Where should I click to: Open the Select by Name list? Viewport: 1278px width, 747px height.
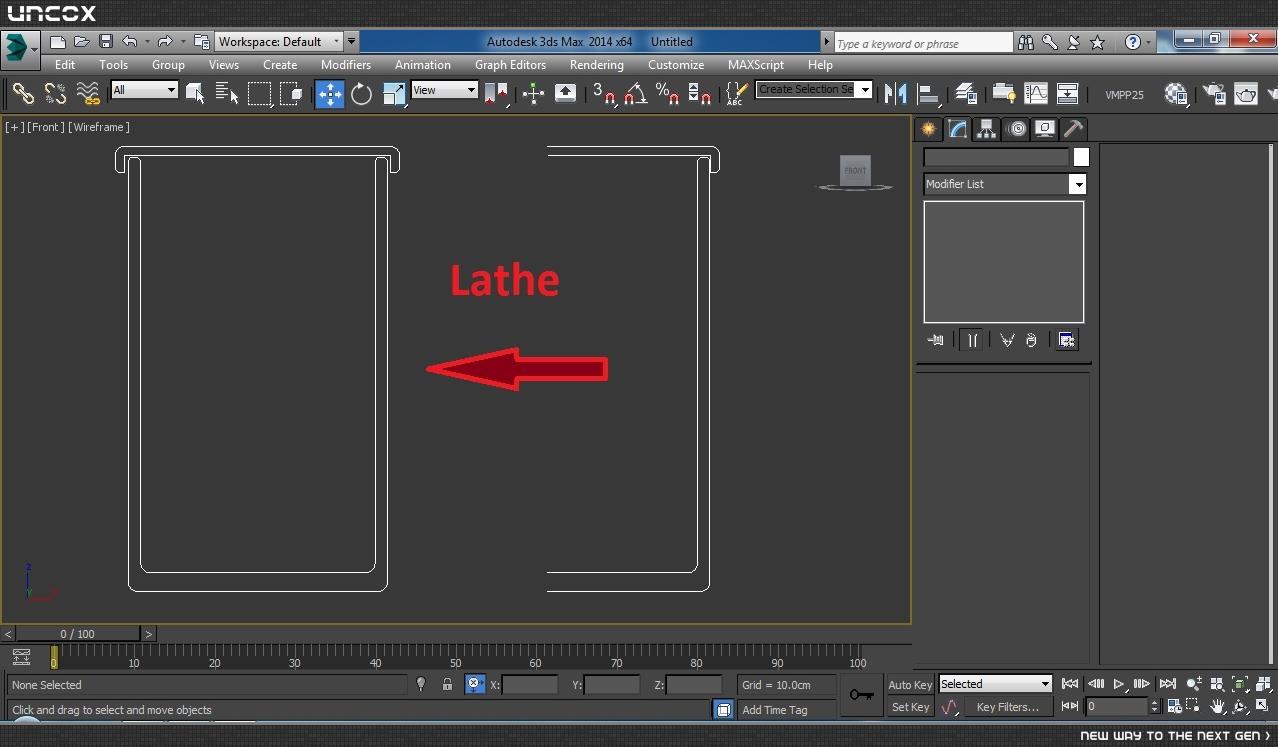227,94
